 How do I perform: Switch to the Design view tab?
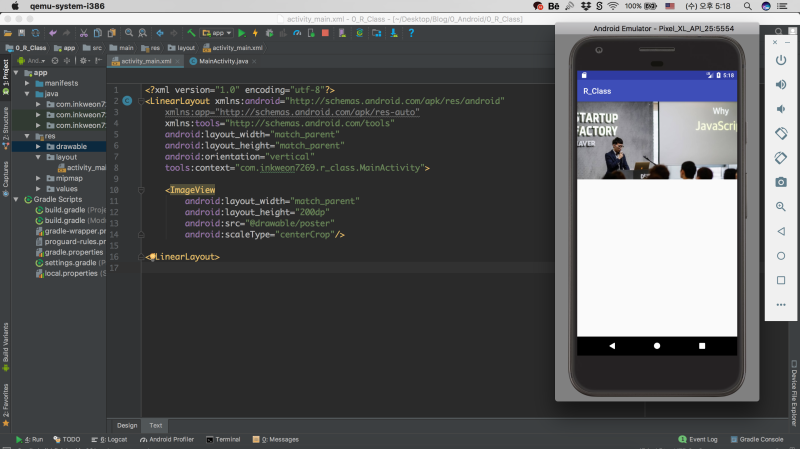[127, 426]
